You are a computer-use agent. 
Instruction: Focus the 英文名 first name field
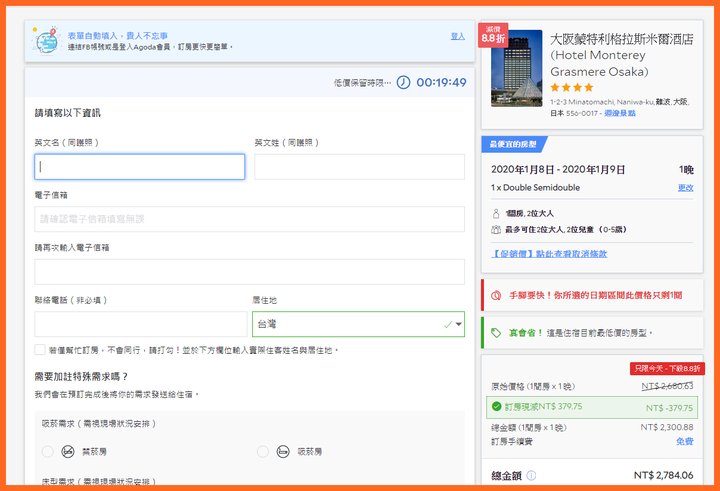pyautogui.click(x=140, y=167)
